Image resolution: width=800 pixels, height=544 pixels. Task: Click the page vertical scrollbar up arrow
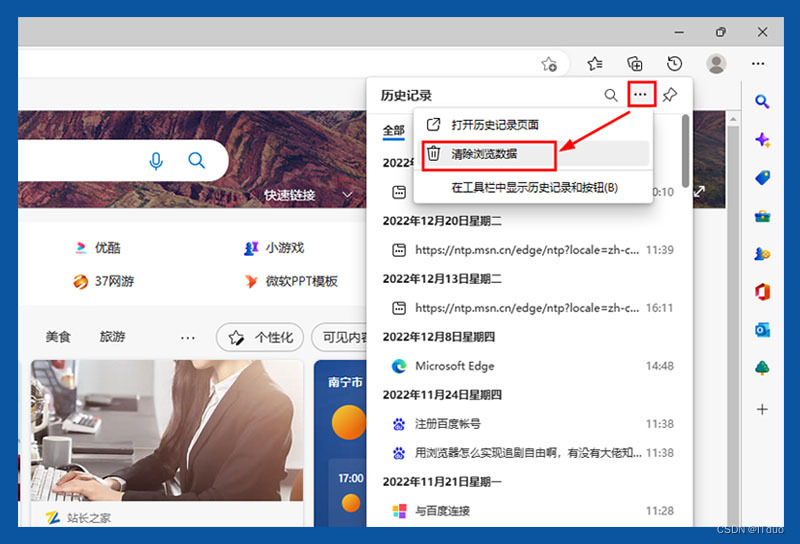[x=733, y=119]
